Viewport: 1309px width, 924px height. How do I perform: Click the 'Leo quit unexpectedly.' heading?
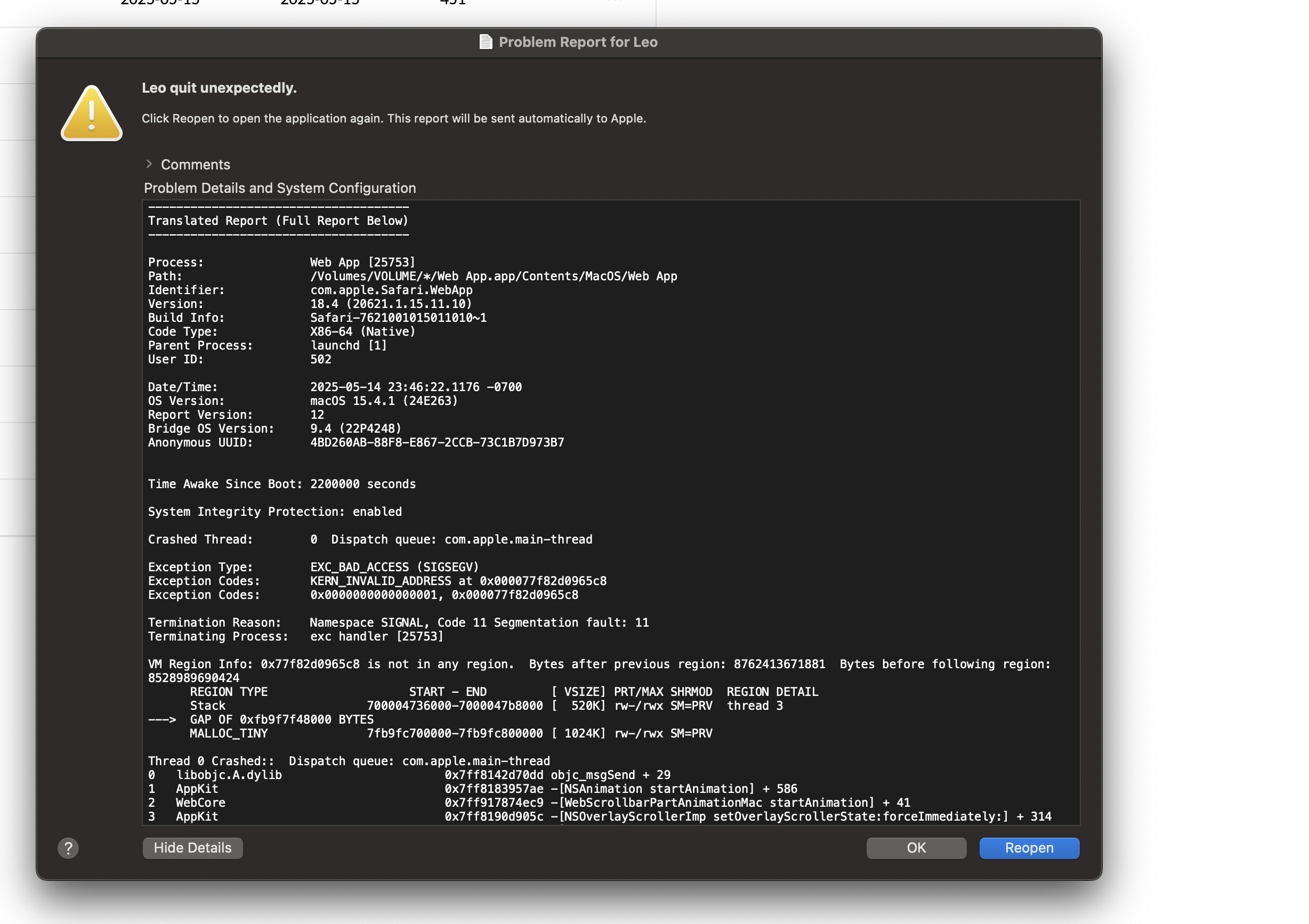pyautogui.click(x=220, y=88)
